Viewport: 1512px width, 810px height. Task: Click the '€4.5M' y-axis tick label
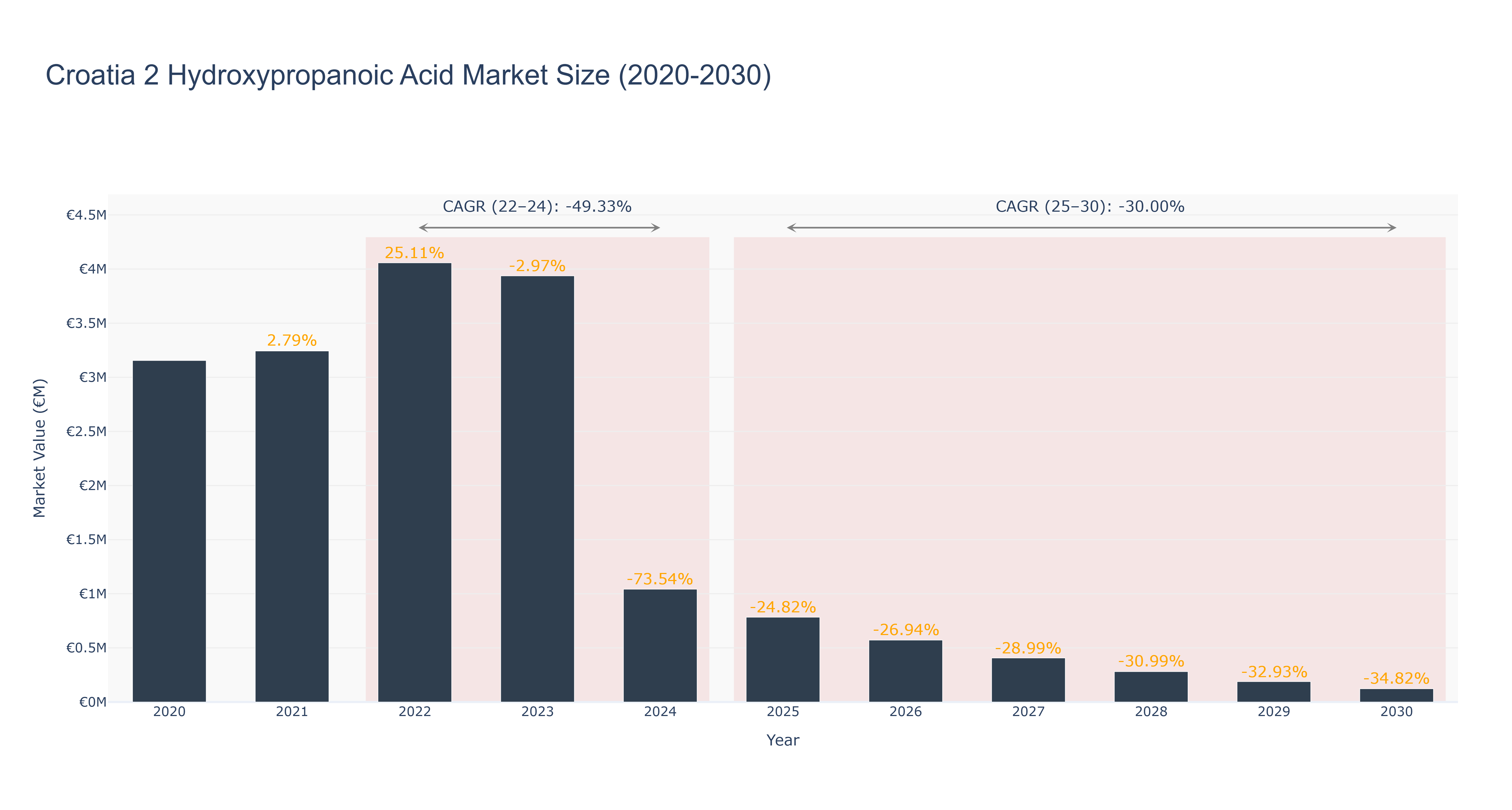(x=86, y=215)
